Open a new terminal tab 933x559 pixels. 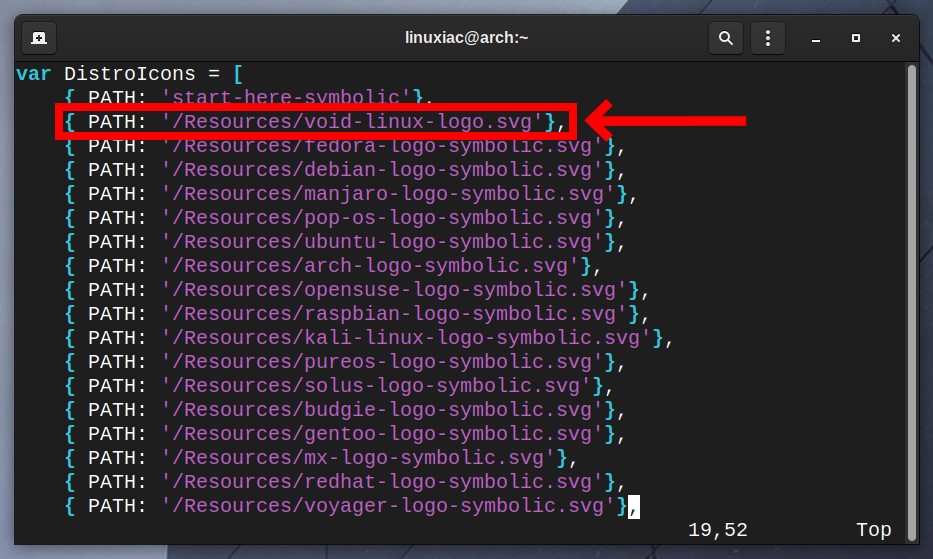point(39,38)
